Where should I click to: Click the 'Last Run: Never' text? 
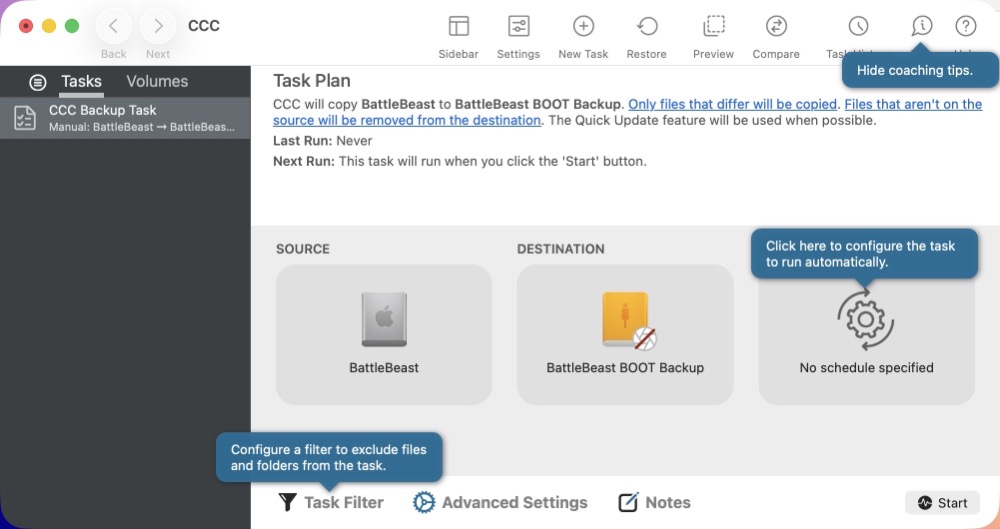323,140
